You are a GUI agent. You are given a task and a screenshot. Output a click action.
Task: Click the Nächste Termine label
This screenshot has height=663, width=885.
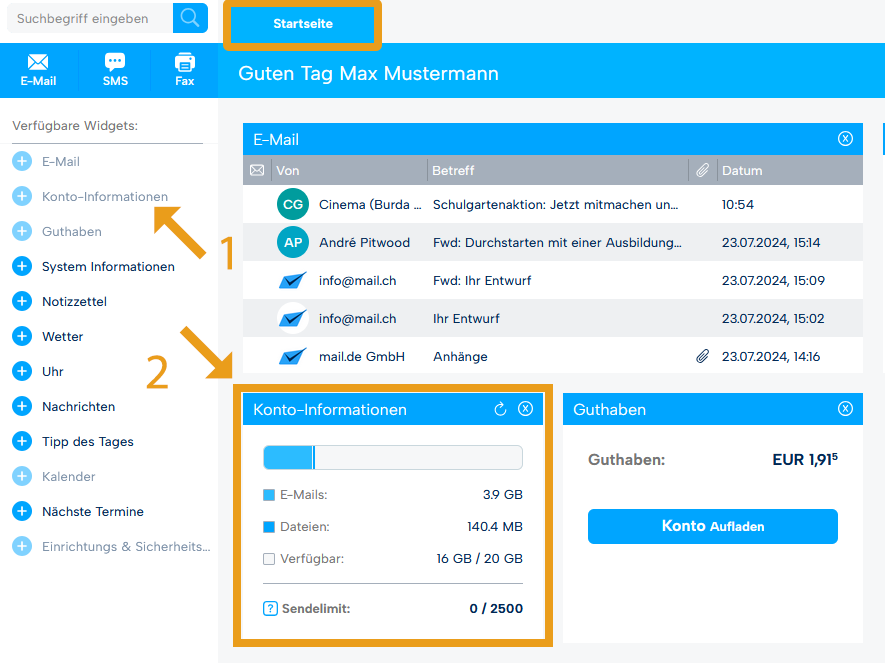click(x=93, y=511)
